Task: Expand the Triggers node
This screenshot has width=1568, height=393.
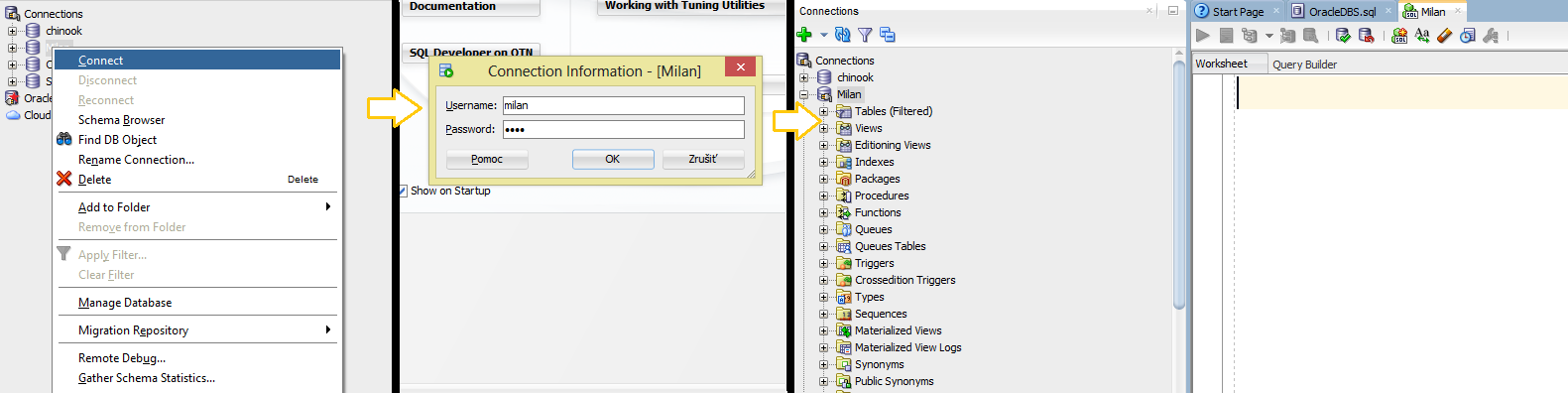Action: (x=823, y=263)
